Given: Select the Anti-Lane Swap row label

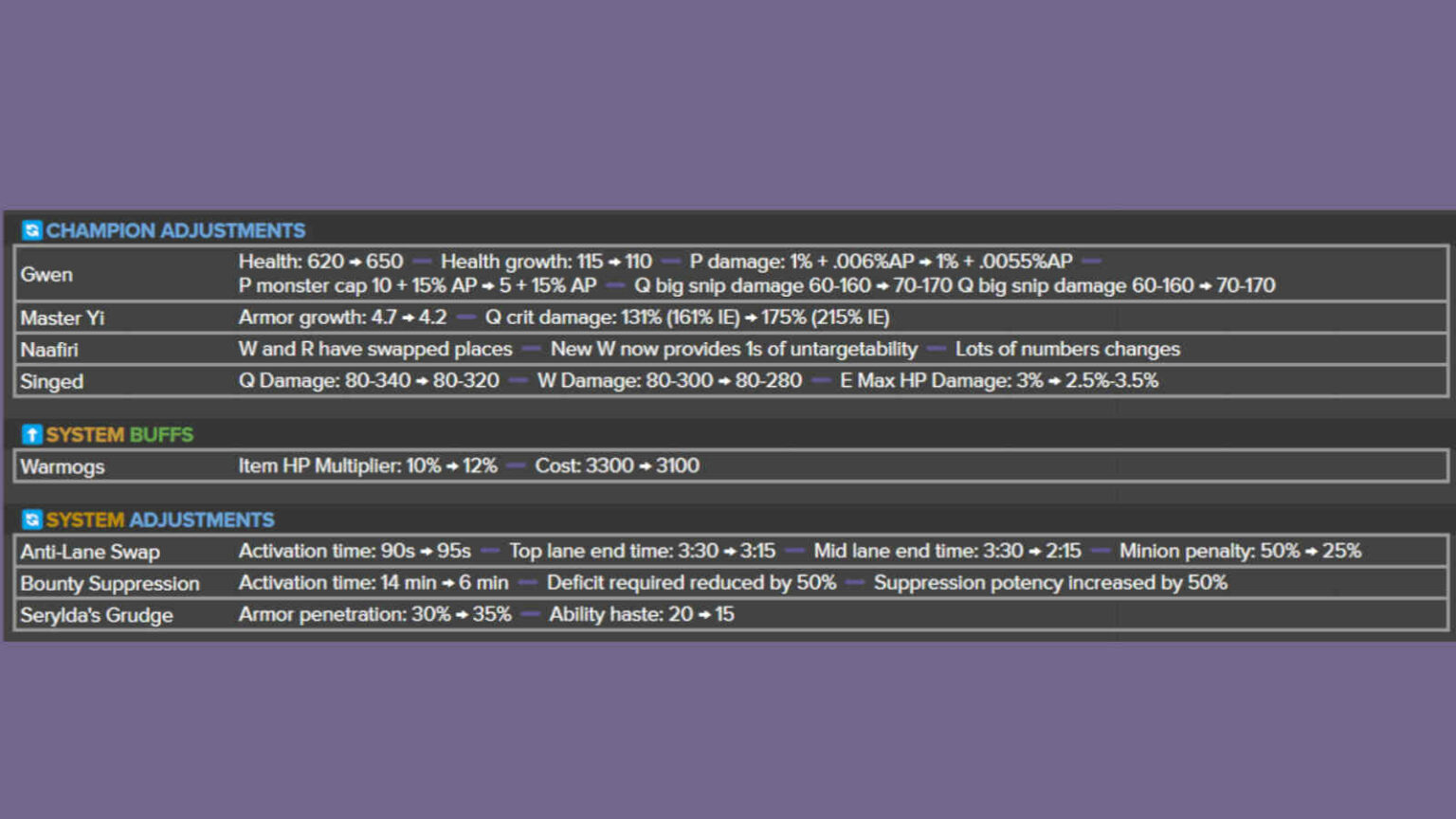Looking at the screenshot, I should click(90, 552).
